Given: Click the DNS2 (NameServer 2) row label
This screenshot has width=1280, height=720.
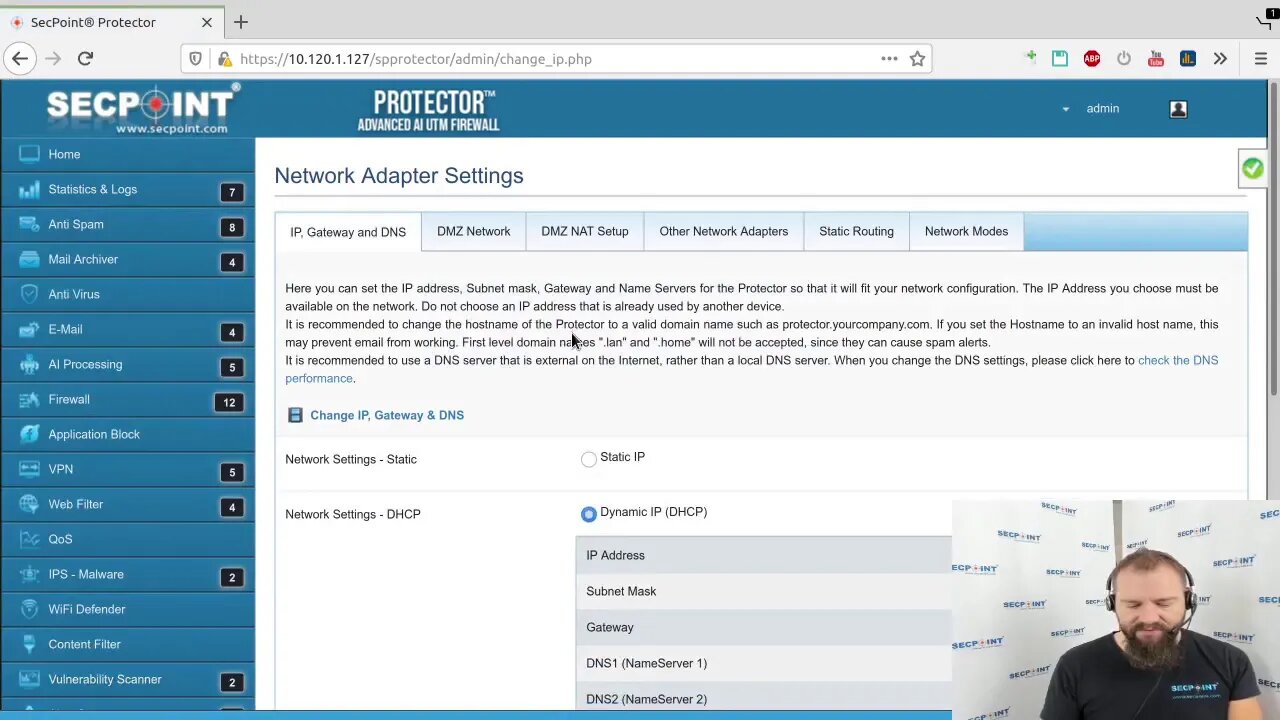Looking at the screenshot, I should tap(646, 699).
